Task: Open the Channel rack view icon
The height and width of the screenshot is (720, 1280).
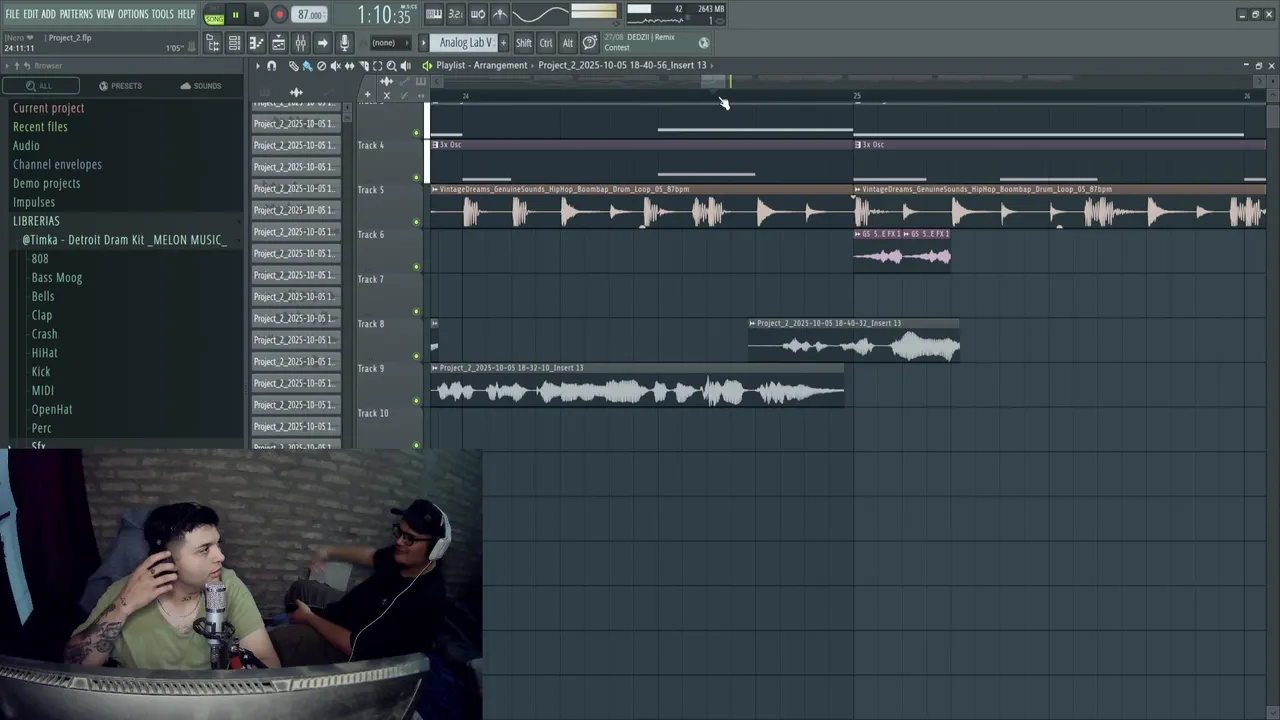Action: [x=234, y=43]
